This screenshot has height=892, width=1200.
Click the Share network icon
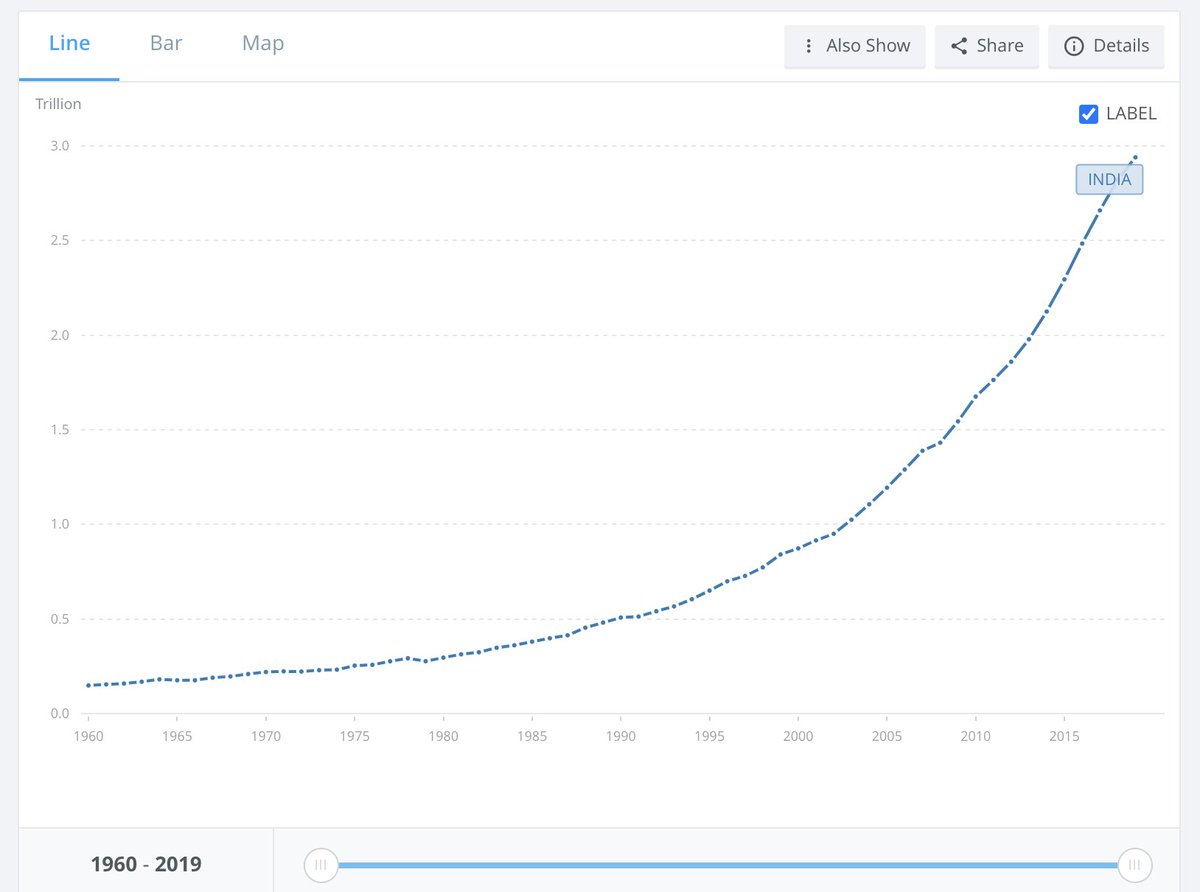958,46
